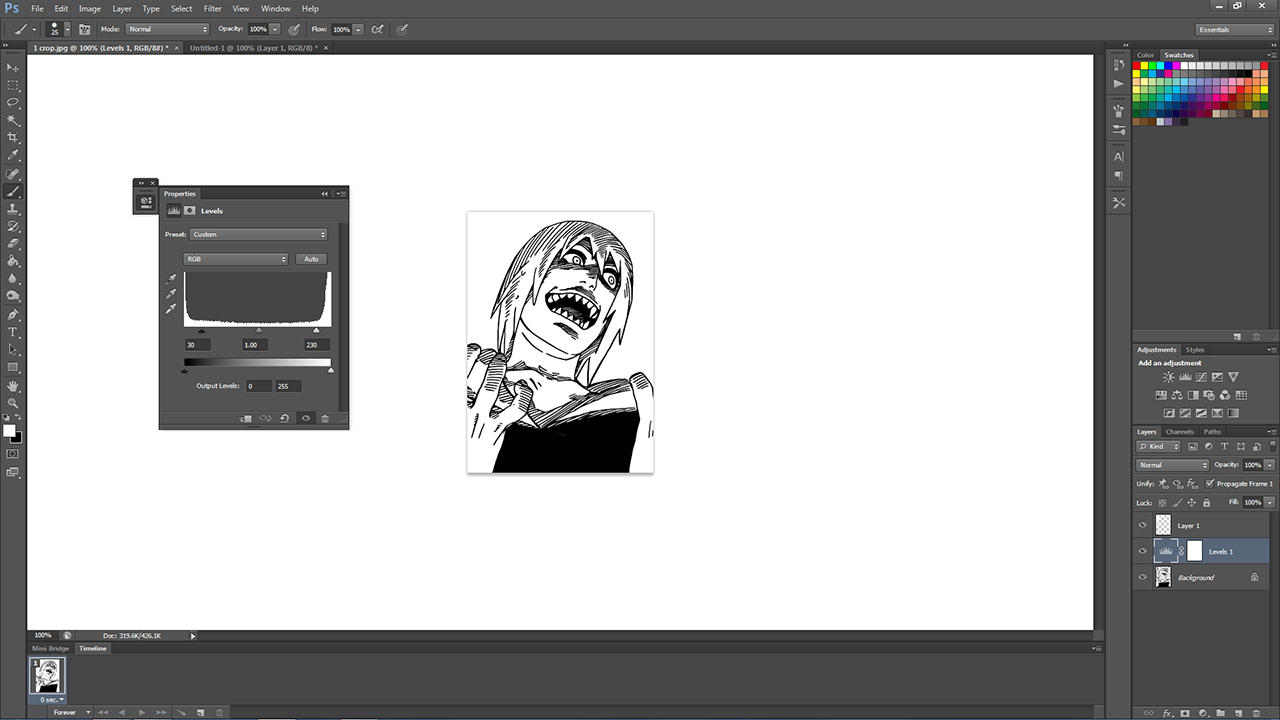This screenshot has height=720, width=1280.
Task: Toggle lock all for the layer
Action: point(1207,502)
